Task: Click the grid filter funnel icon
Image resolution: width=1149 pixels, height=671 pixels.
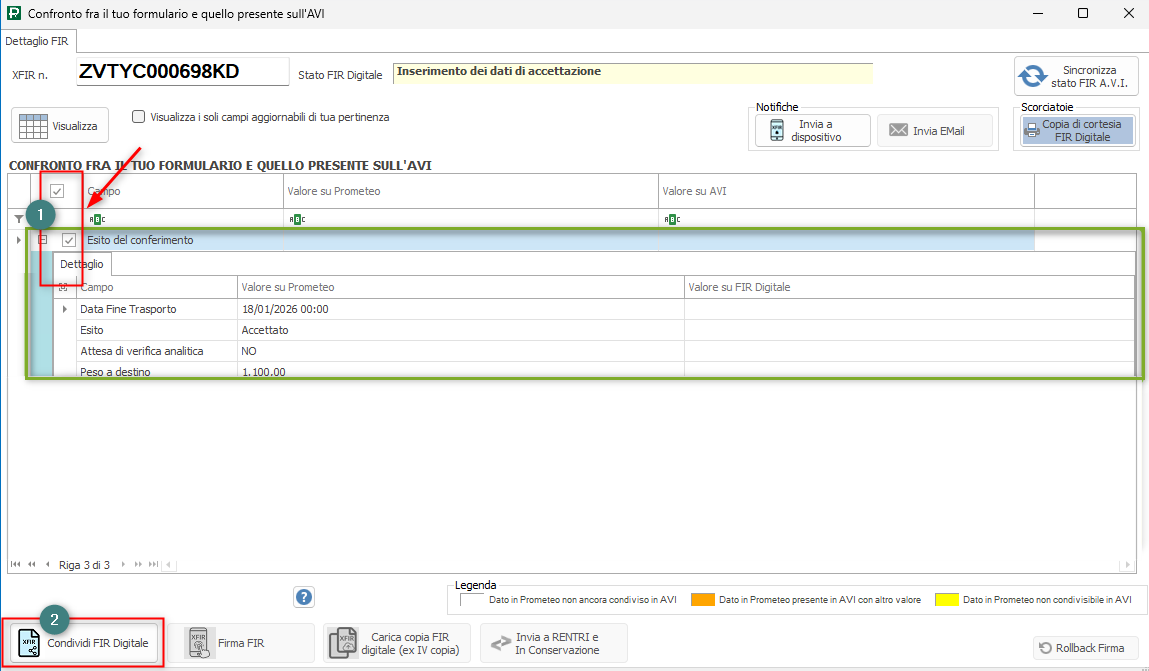Action: [x=18, y=219]
